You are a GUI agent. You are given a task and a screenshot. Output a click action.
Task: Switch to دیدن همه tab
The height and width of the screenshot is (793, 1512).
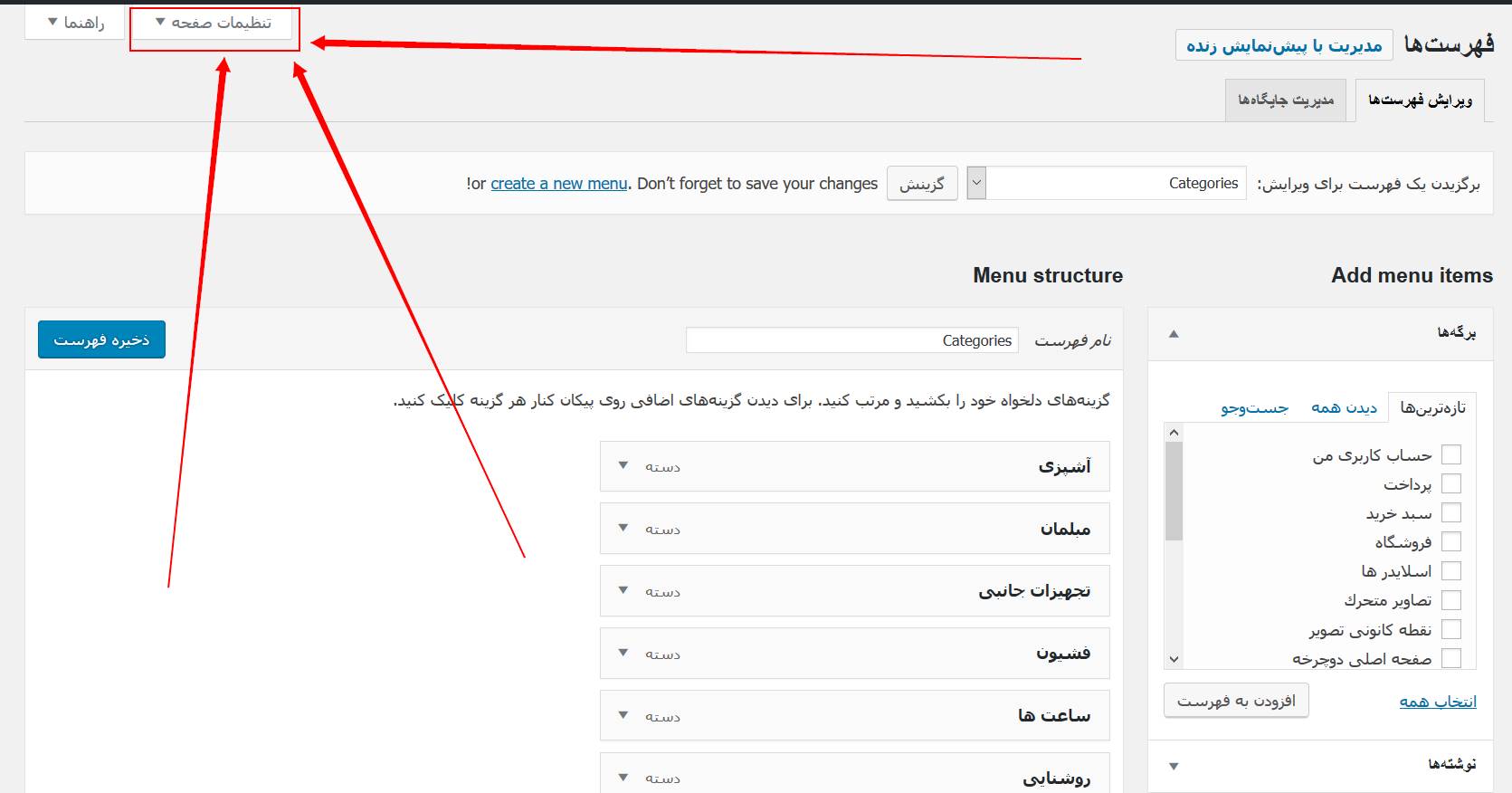point(1344,408)
